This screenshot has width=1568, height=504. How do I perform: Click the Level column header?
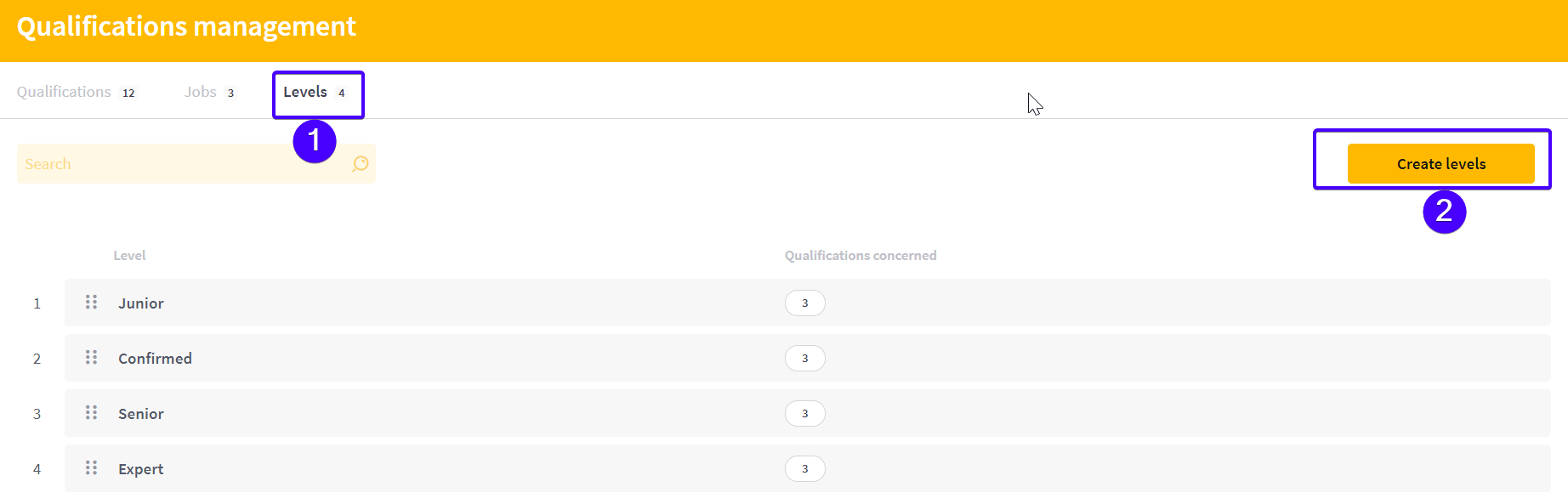tap(129, 255)
